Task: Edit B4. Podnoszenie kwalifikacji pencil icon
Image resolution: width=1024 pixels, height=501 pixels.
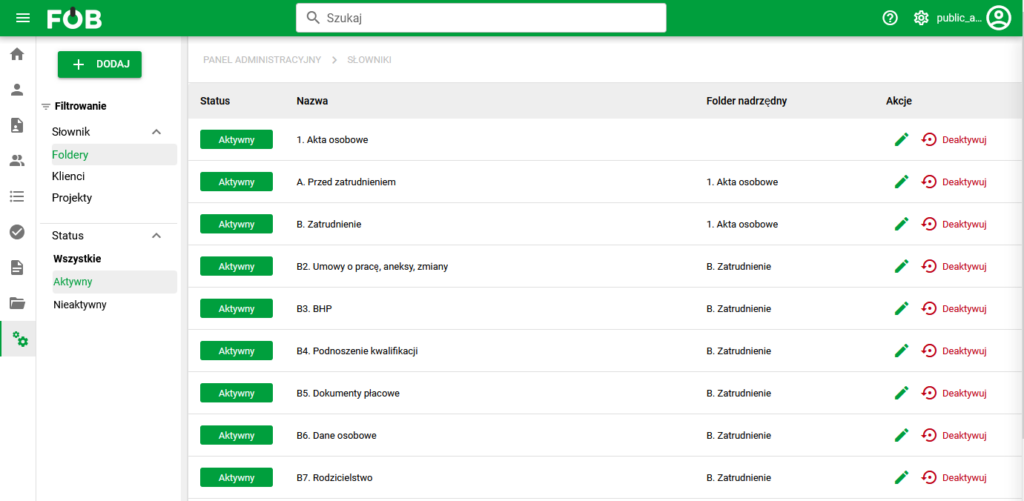Action: pyautogui.click(x=901, y=351)
